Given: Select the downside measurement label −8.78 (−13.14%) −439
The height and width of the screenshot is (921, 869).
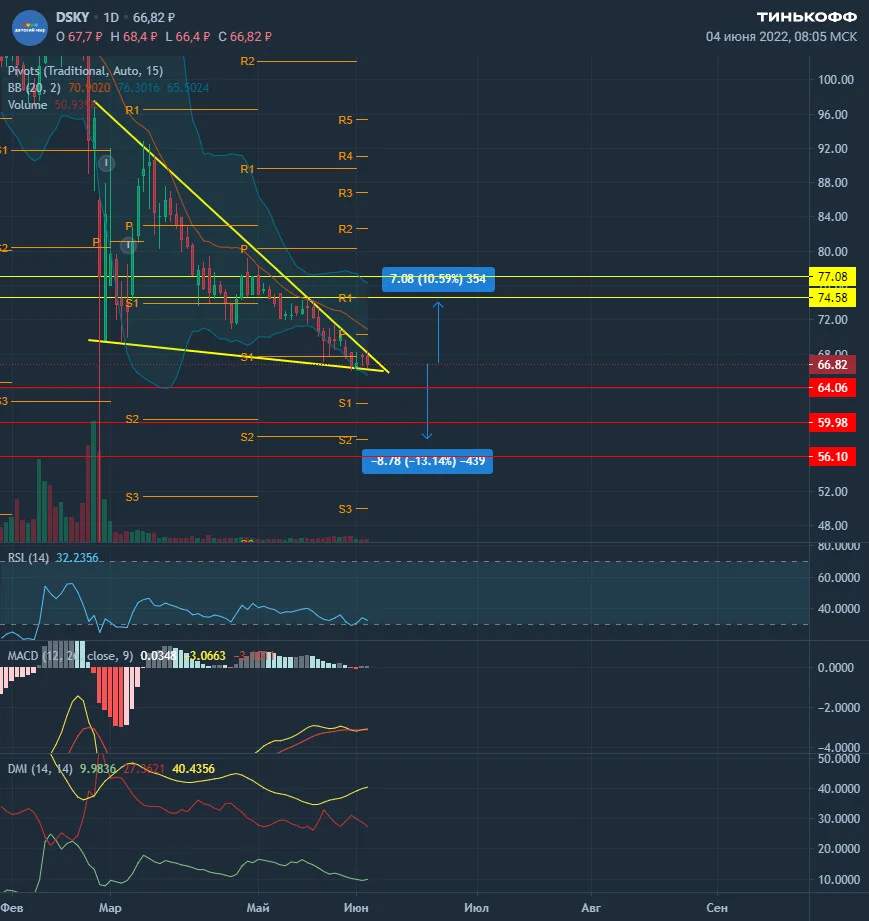Looking at the screenshot, I should (x=428, y=461).
